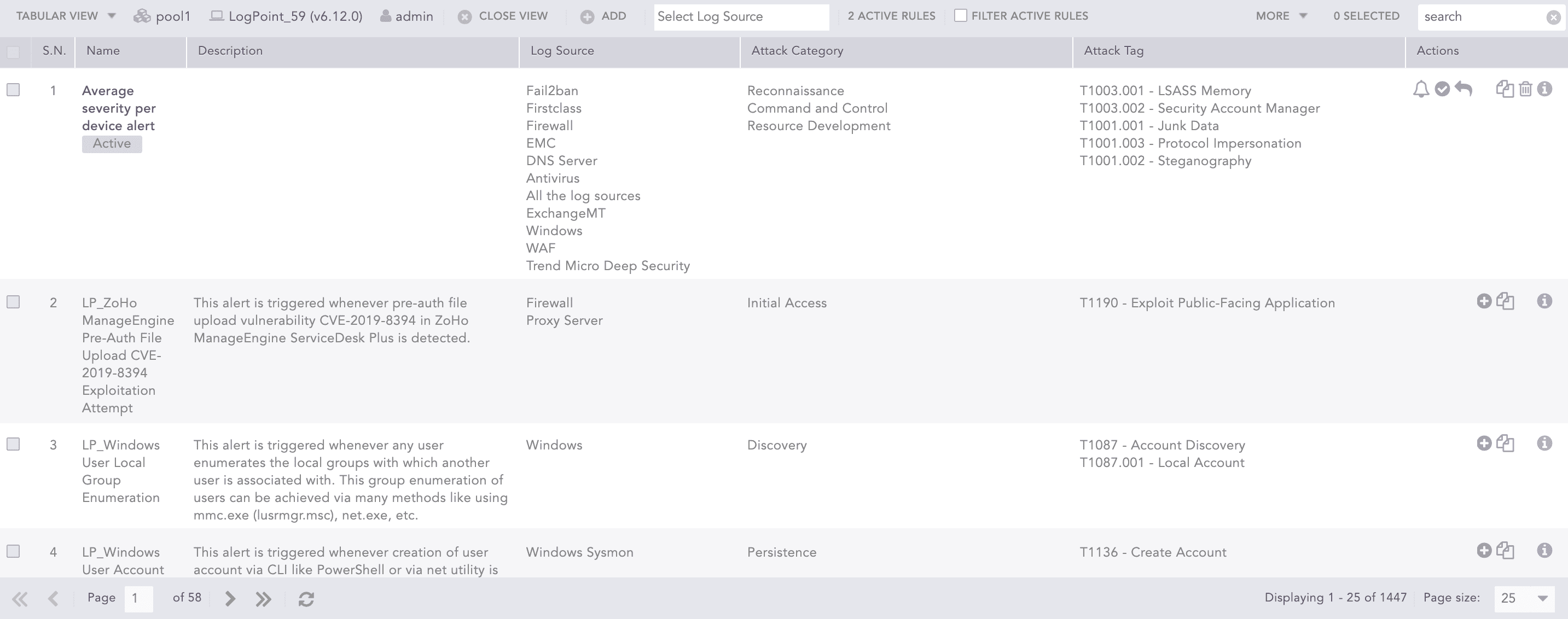Click the Close View button
The width and height of the screenshot is (1568, 619).
click(503, 16)
